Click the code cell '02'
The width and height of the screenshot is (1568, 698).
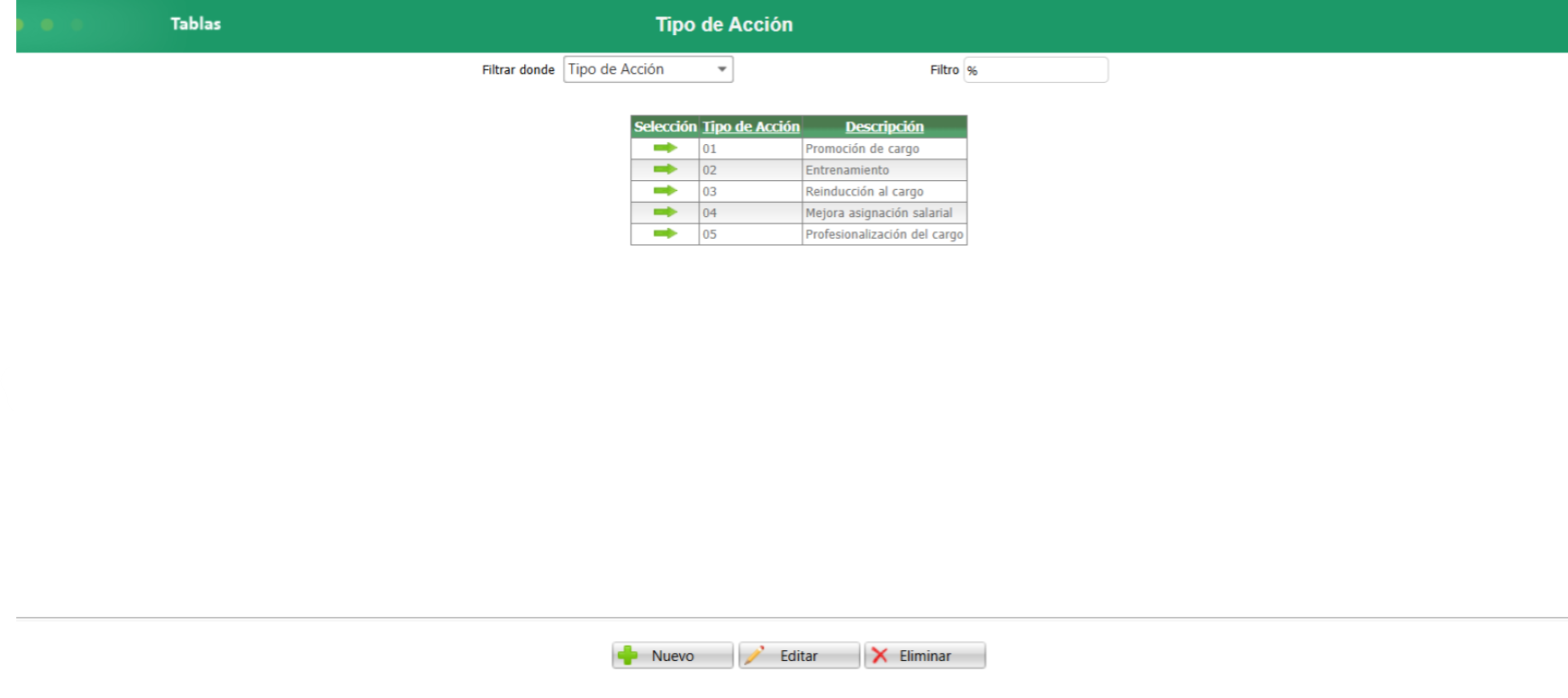pos(750,170)
